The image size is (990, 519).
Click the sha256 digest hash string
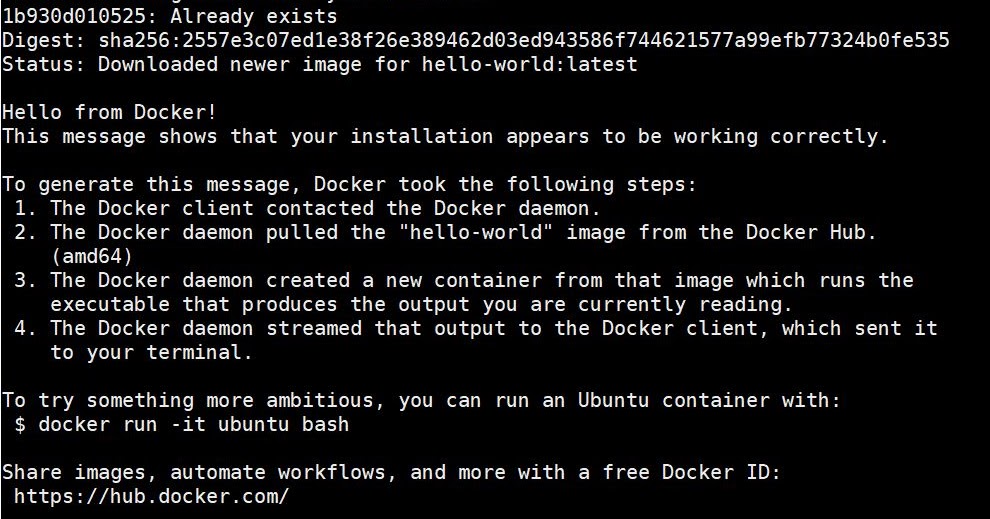(x=524, y=40)
